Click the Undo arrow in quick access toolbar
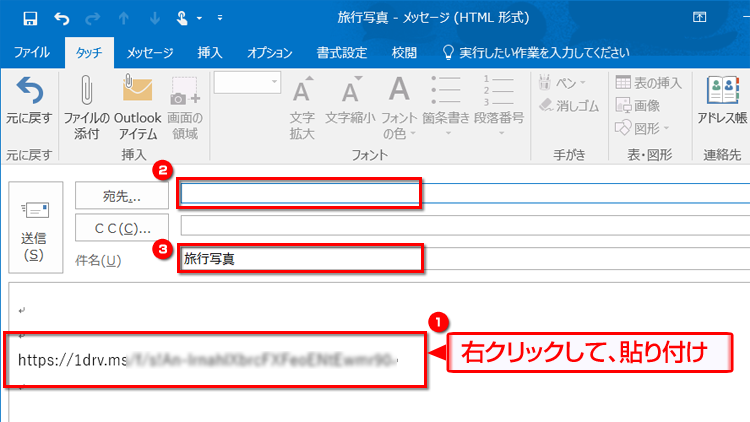Viewport: 750px width, 422px height. pos(62,18)
